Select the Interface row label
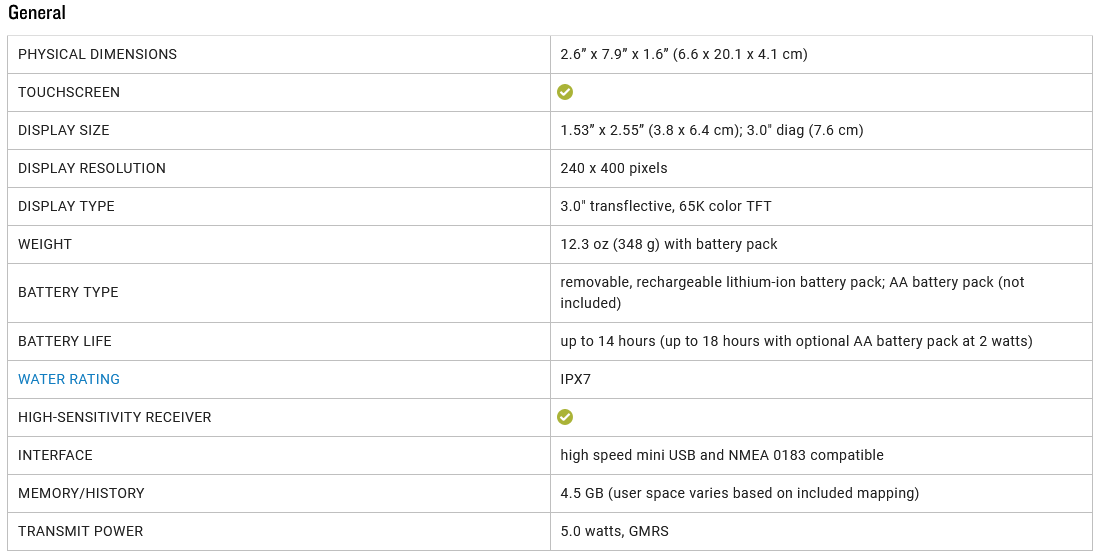The height and width of the screenshot is (557, 1101). 55,455
